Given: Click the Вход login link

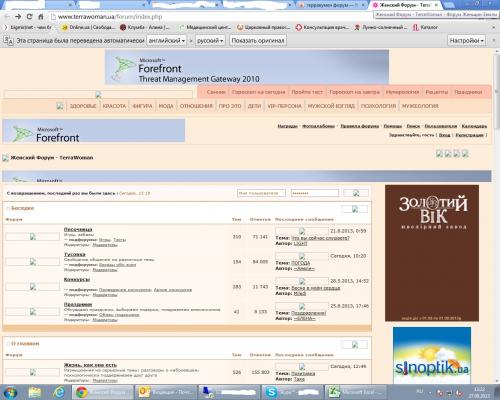Looking at the screenshot, I should 444,135.
